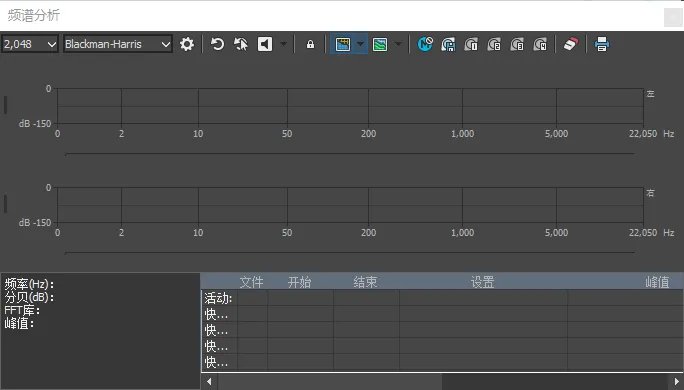Click the update-on-cursor arrow icon
This screenshot has height=390, width=684.
tap(241, 44)
